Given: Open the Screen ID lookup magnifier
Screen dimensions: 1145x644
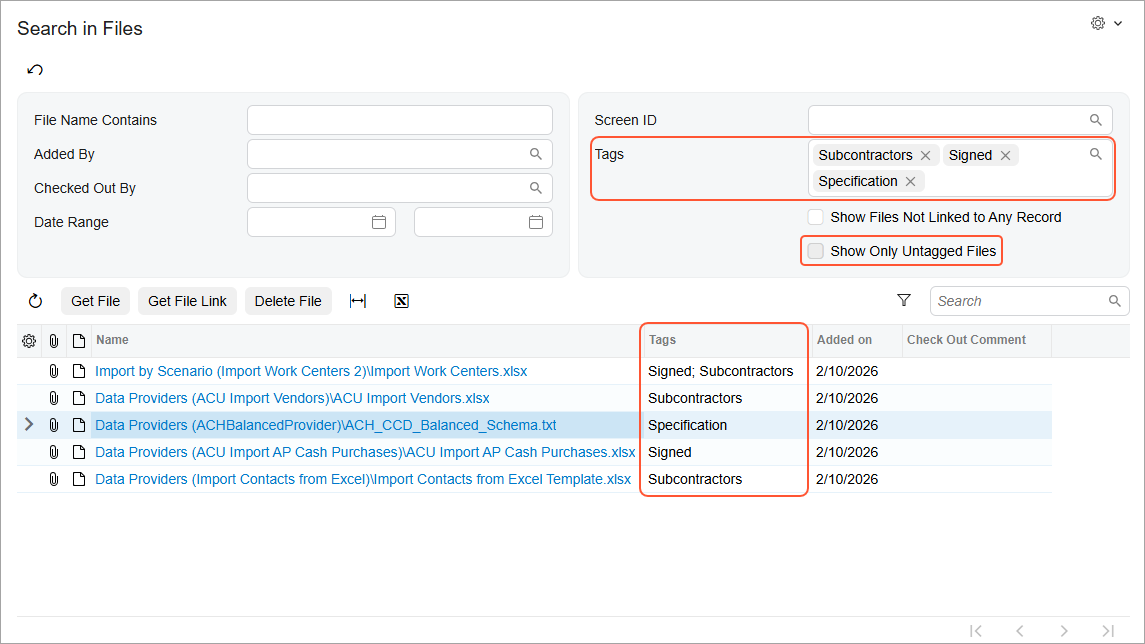Looking at the screenshot, I should [x=1095, y=120].
